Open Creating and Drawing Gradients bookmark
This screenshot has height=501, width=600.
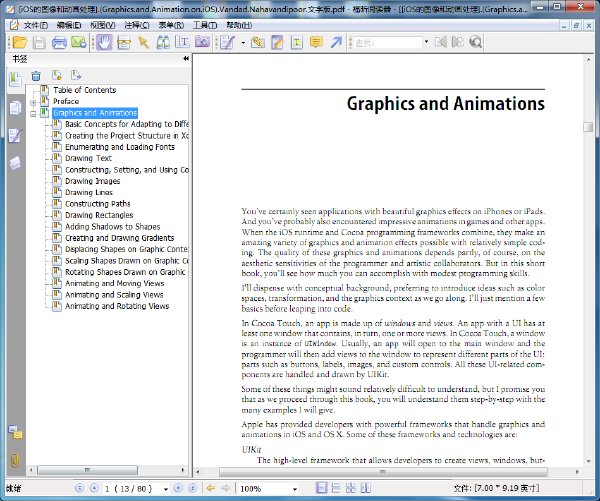click(x=119, y=238)
